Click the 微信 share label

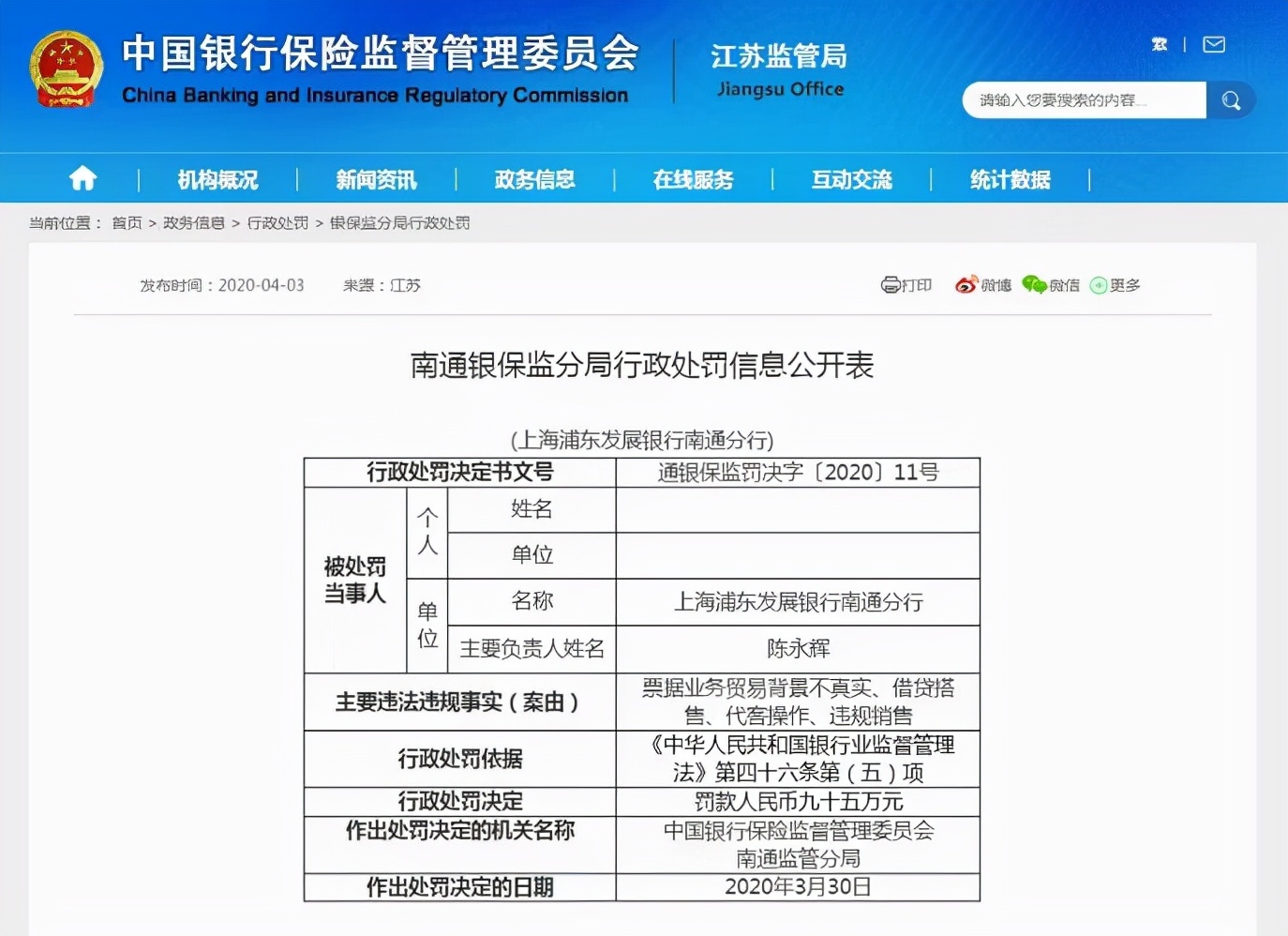(x=1064, y=285)
